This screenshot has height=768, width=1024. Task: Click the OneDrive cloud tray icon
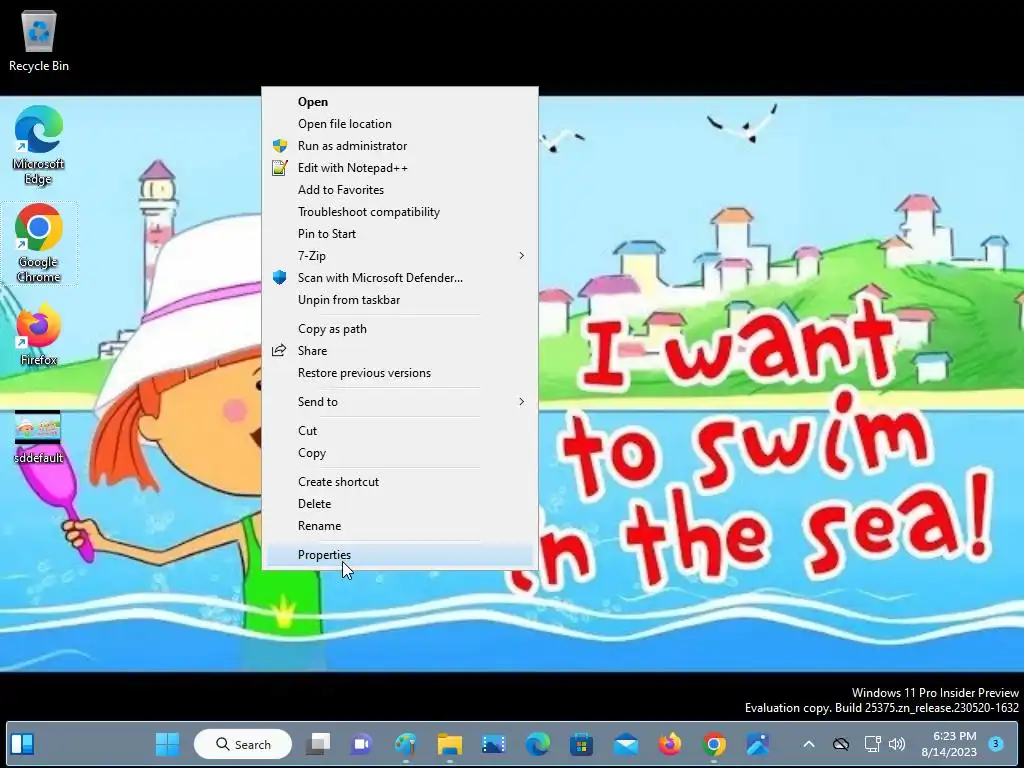pos(840,744)
